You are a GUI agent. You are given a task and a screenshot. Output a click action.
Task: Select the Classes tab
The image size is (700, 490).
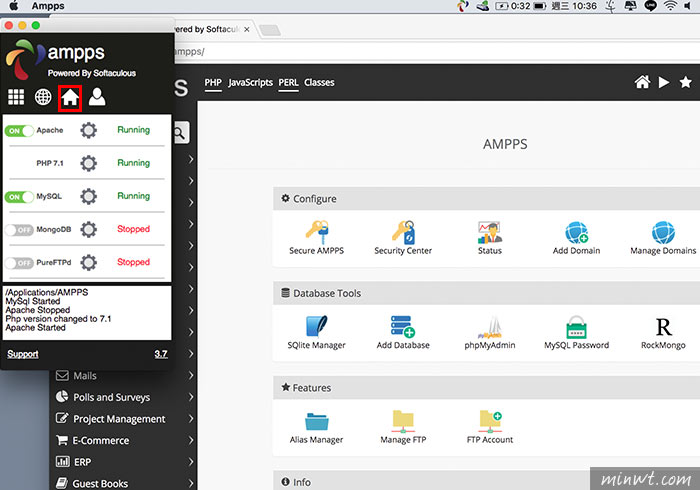(319, 83)
